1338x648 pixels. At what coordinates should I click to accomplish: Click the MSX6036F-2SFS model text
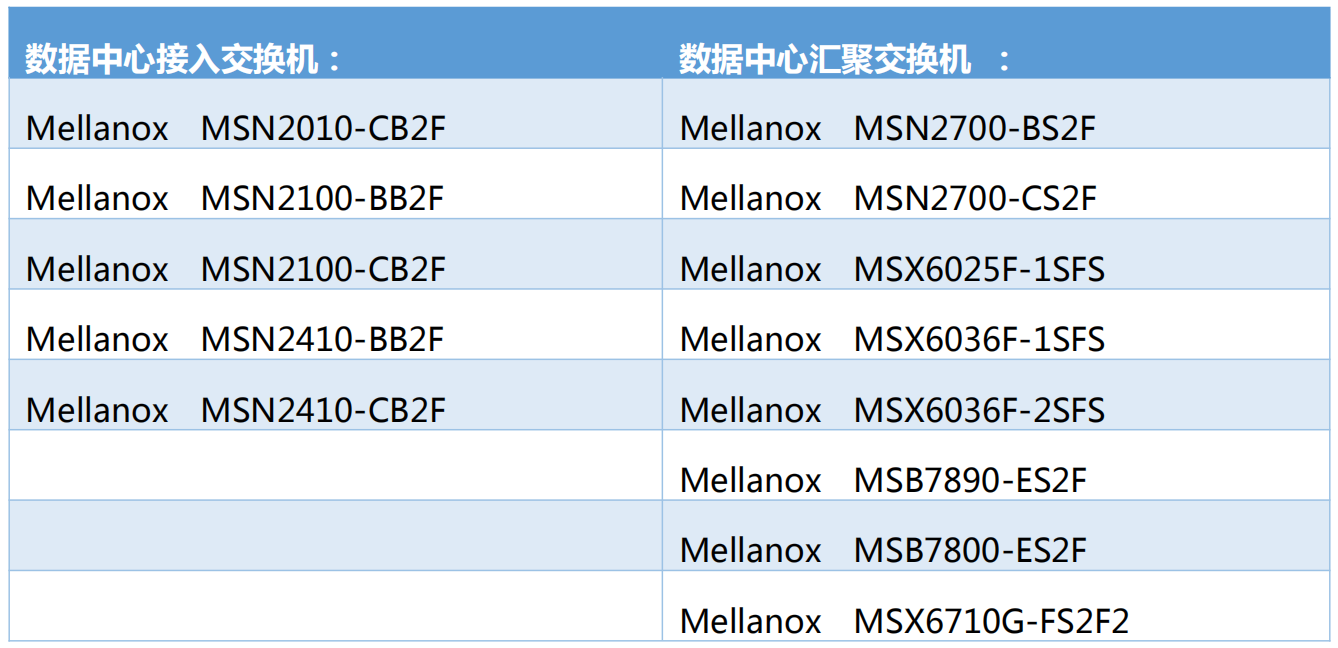[x=979, y=410]
